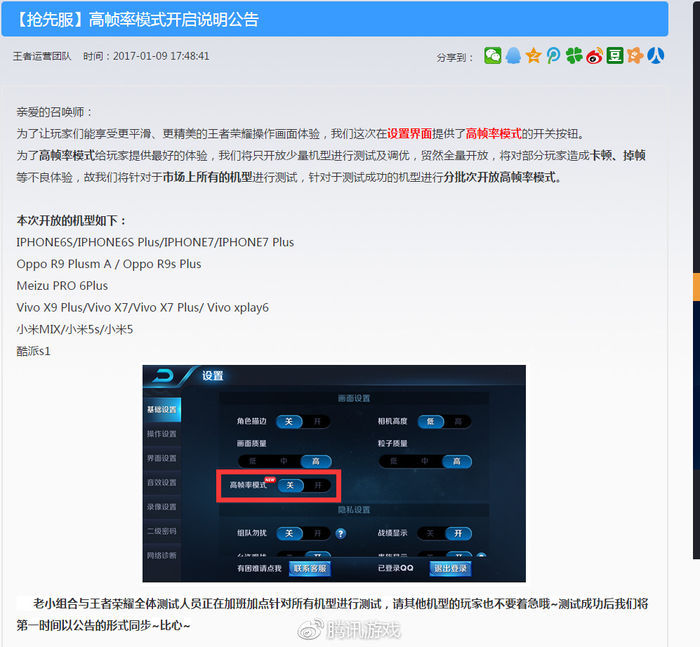
Task: Switch to the 操作设置 tab
Action: click(162, 434)
